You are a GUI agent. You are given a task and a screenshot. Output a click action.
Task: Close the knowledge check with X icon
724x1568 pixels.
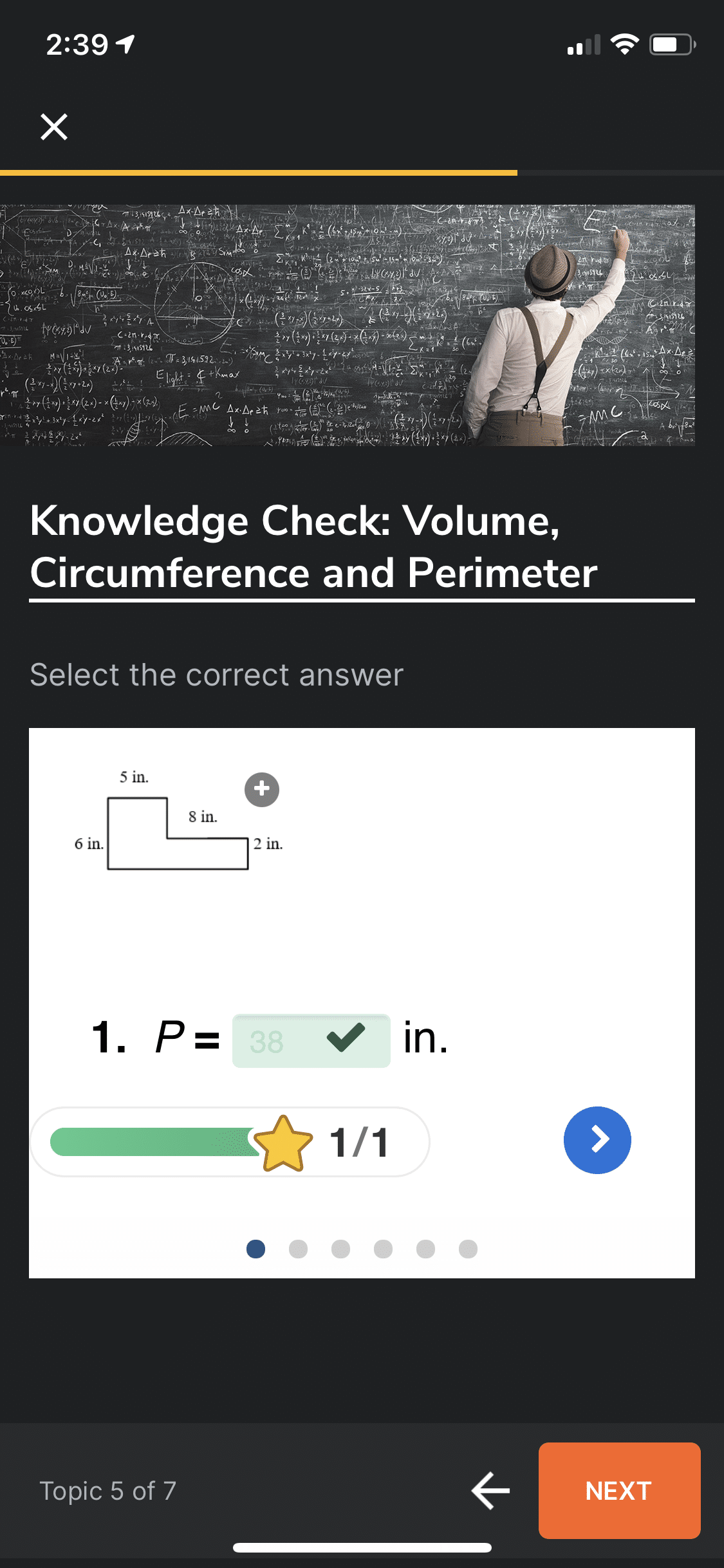54,127
